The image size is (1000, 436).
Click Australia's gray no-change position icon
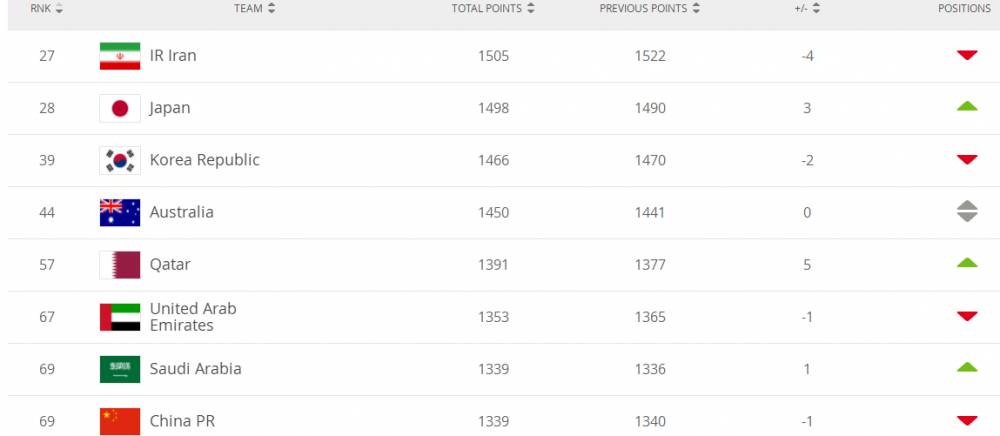967,211
